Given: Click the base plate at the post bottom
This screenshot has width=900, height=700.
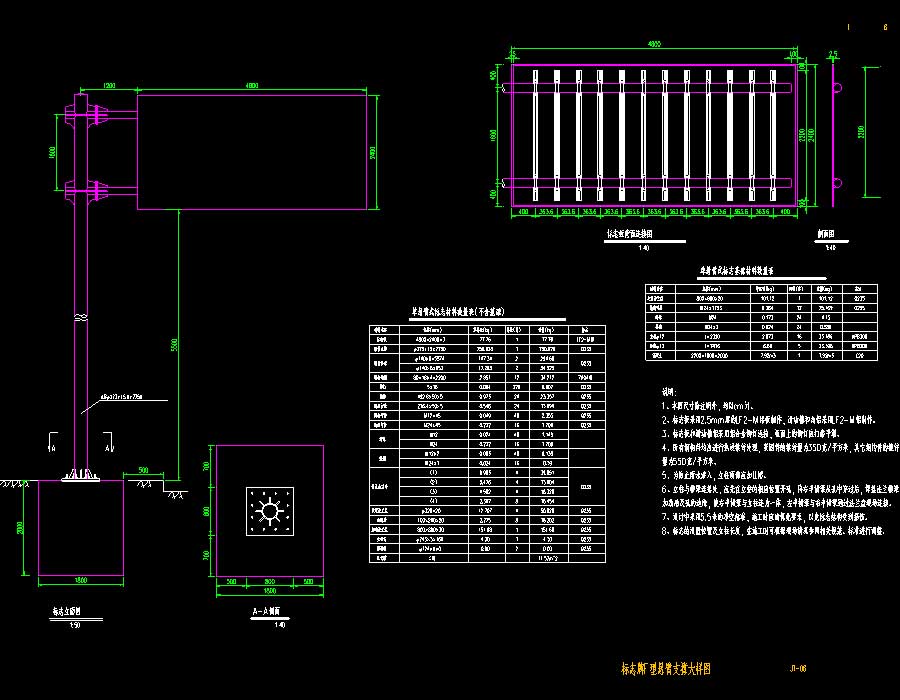Looking at the screenshot, I should pos(80,476).
